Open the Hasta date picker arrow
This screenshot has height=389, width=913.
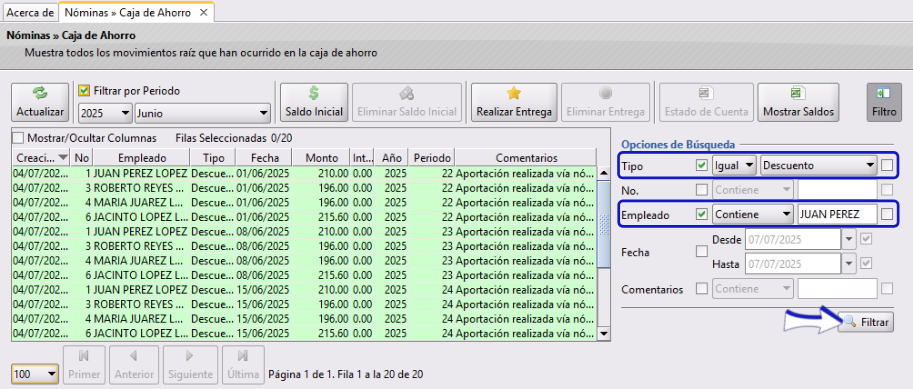[849, 264]
